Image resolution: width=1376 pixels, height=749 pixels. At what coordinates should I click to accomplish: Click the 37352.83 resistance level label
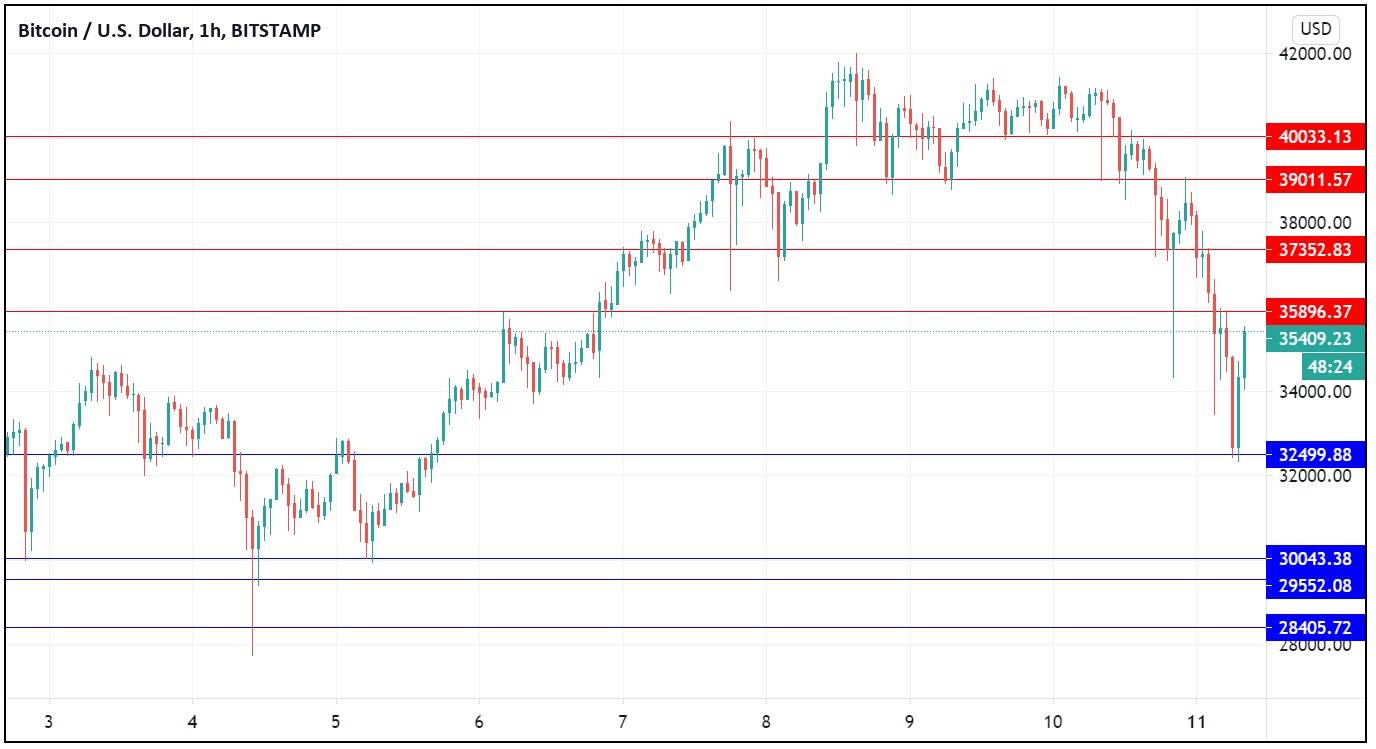tap(1314, 249)
